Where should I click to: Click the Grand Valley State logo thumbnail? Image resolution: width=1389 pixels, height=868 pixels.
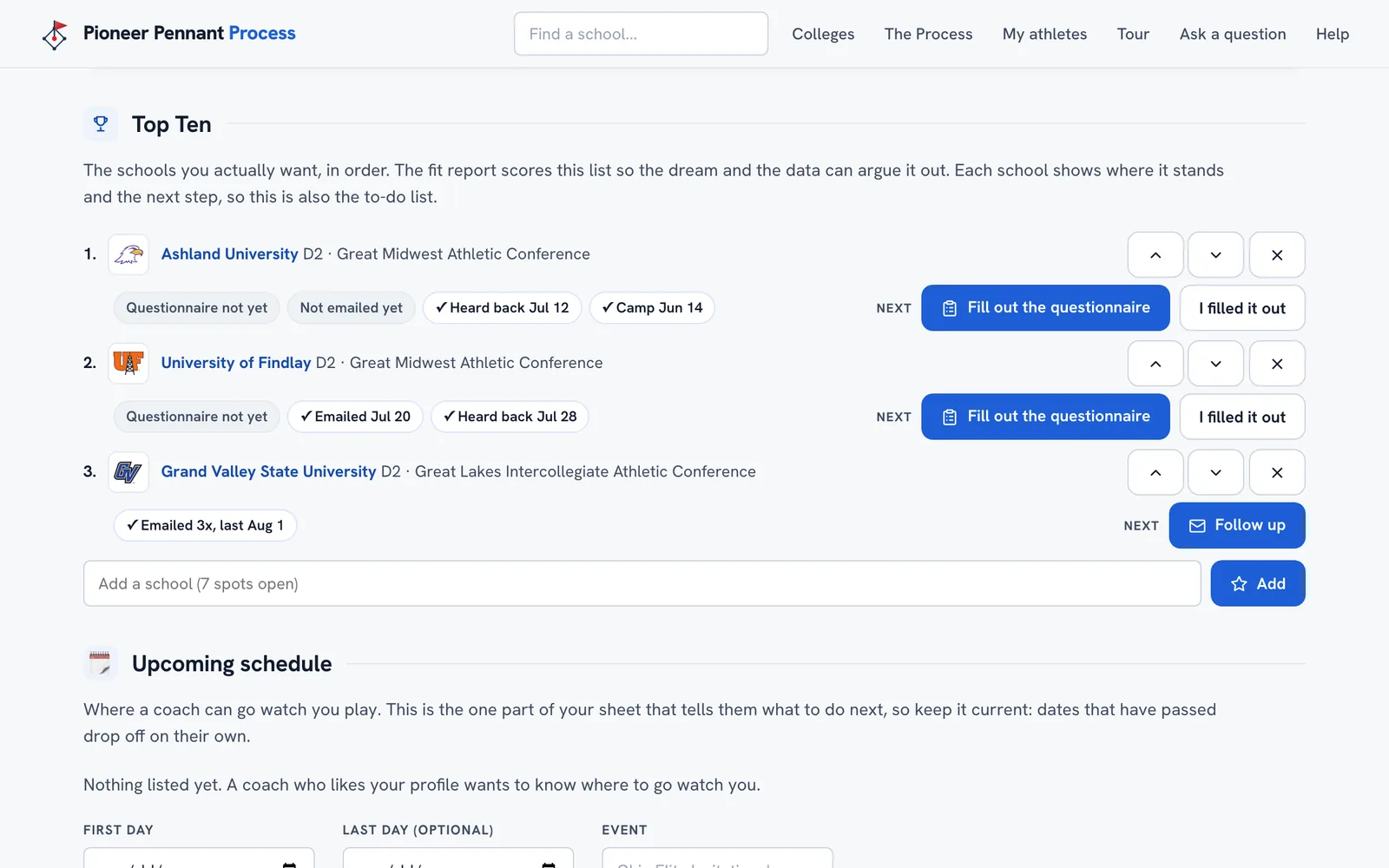(x=128, y=472)
